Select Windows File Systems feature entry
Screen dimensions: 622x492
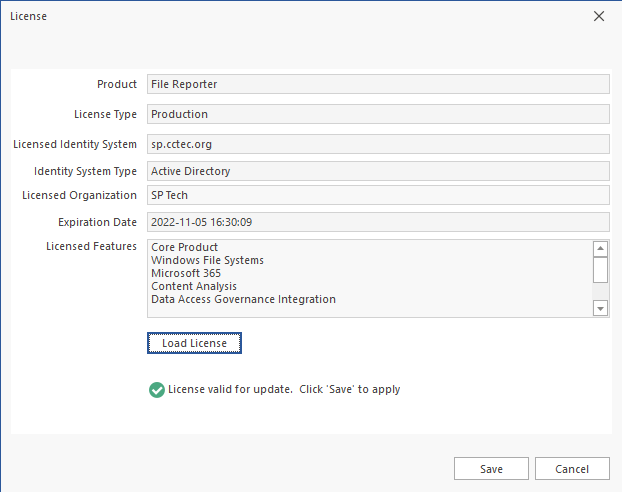(x=207, y=260)
